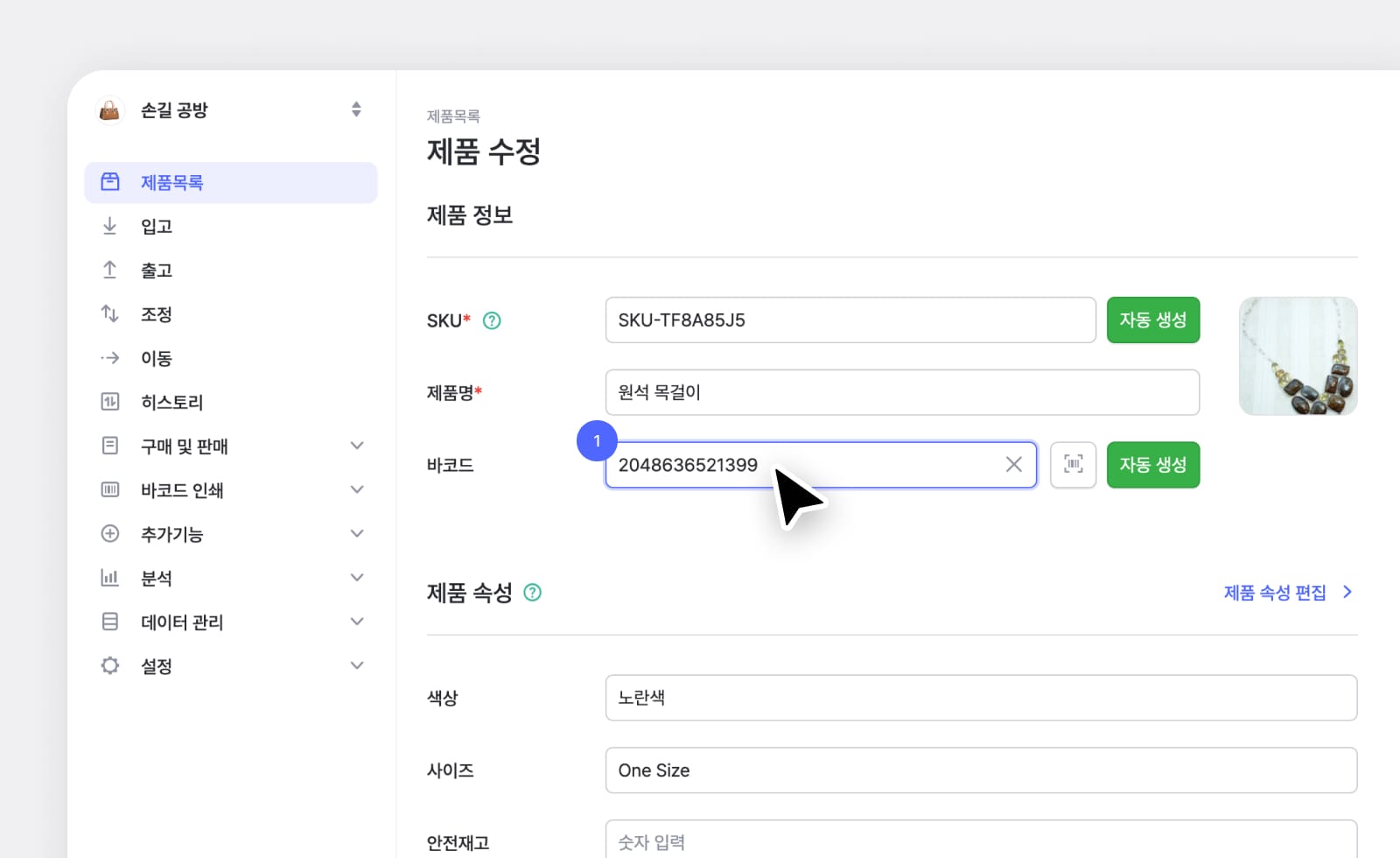Screen dimensions: 1400x858
Task: Expand the 데이터 관리 chevron
Action: click(357, 622)
